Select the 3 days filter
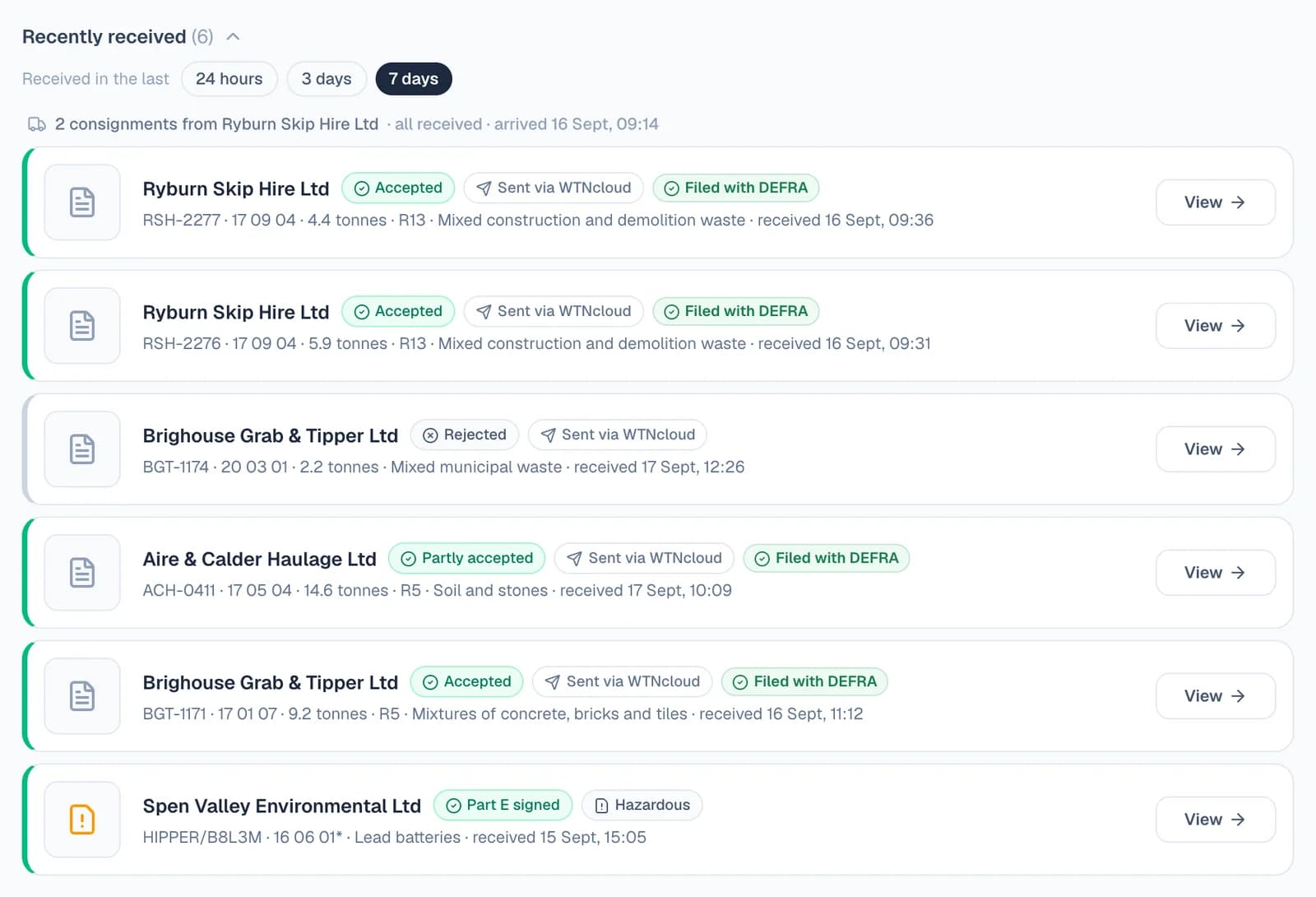Image resolution: width=1316 pixels, height=897 pixels. [x=327, y=79]
